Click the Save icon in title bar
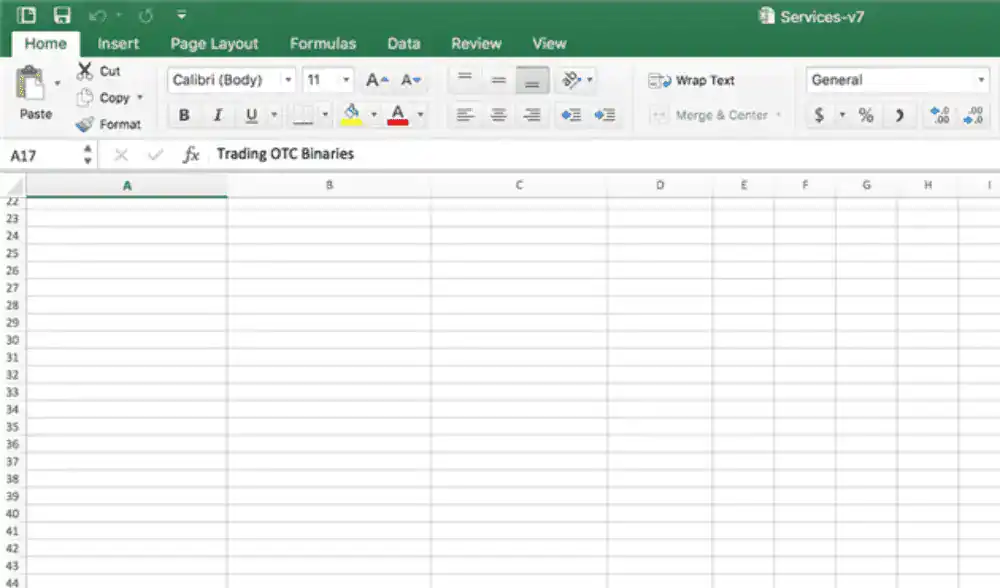 click(x=62, y=15)
